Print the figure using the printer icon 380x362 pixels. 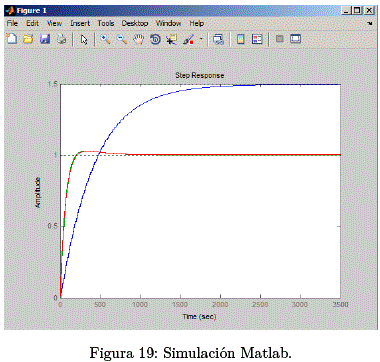[61, 39]
